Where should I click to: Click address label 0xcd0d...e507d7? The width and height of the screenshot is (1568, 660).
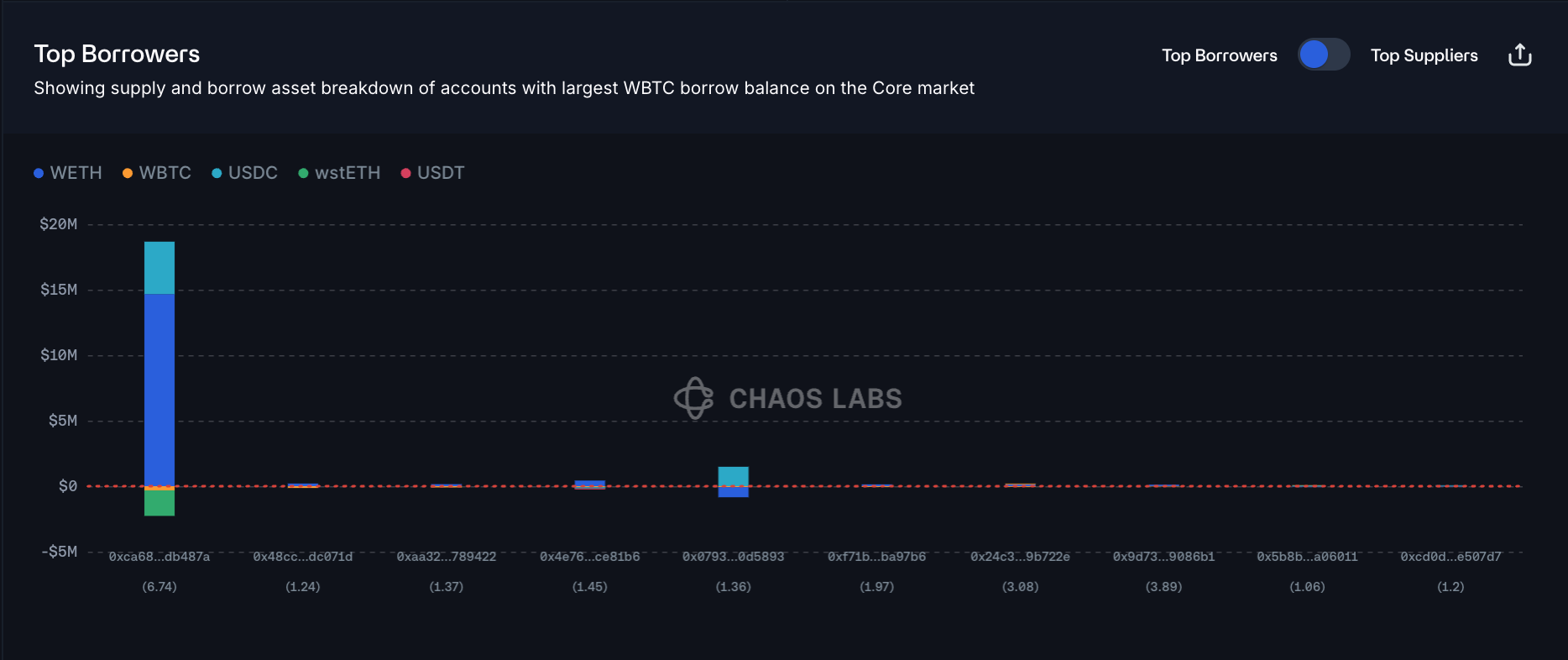point(1450,557)
